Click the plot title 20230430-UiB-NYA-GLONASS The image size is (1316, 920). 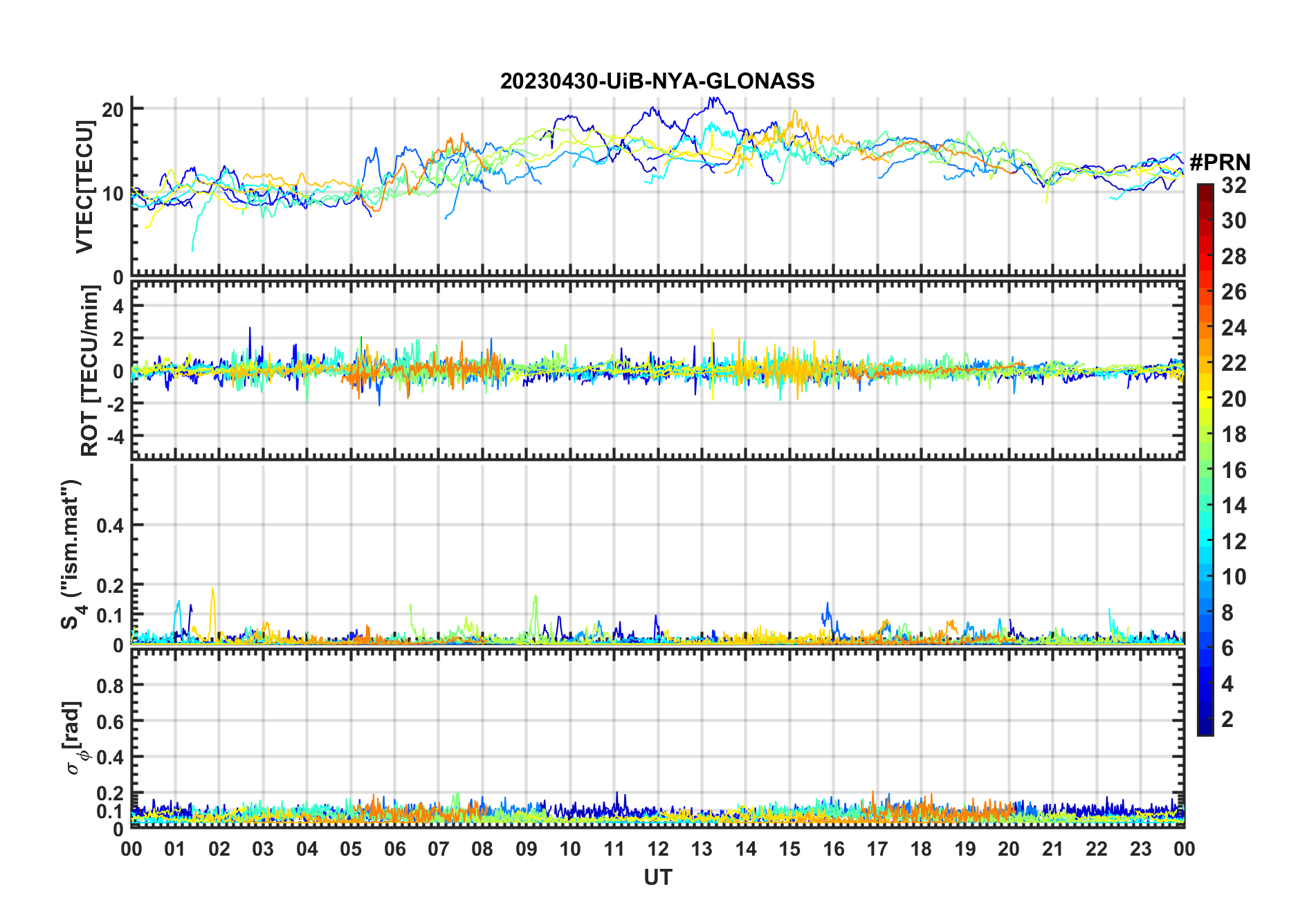point(657,81)
